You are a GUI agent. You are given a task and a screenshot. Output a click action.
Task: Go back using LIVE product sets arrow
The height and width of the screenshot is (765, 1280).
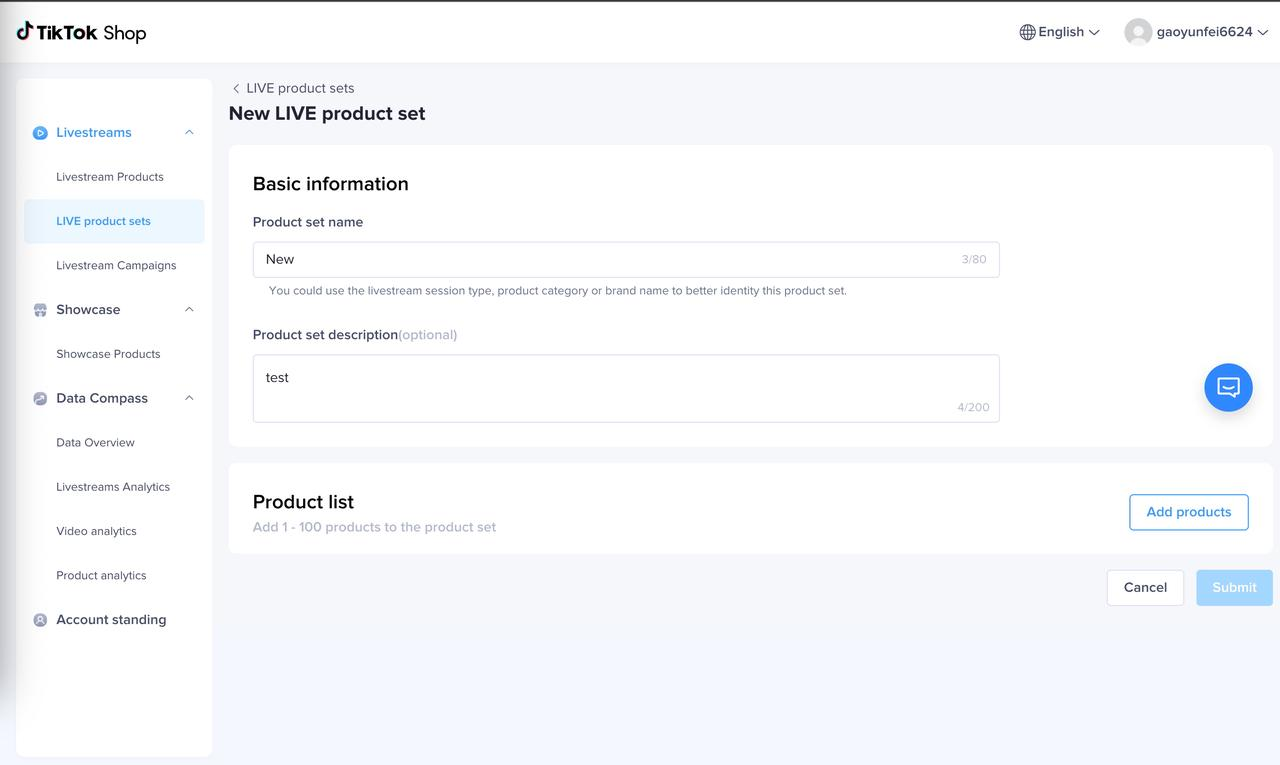[236, 88]
